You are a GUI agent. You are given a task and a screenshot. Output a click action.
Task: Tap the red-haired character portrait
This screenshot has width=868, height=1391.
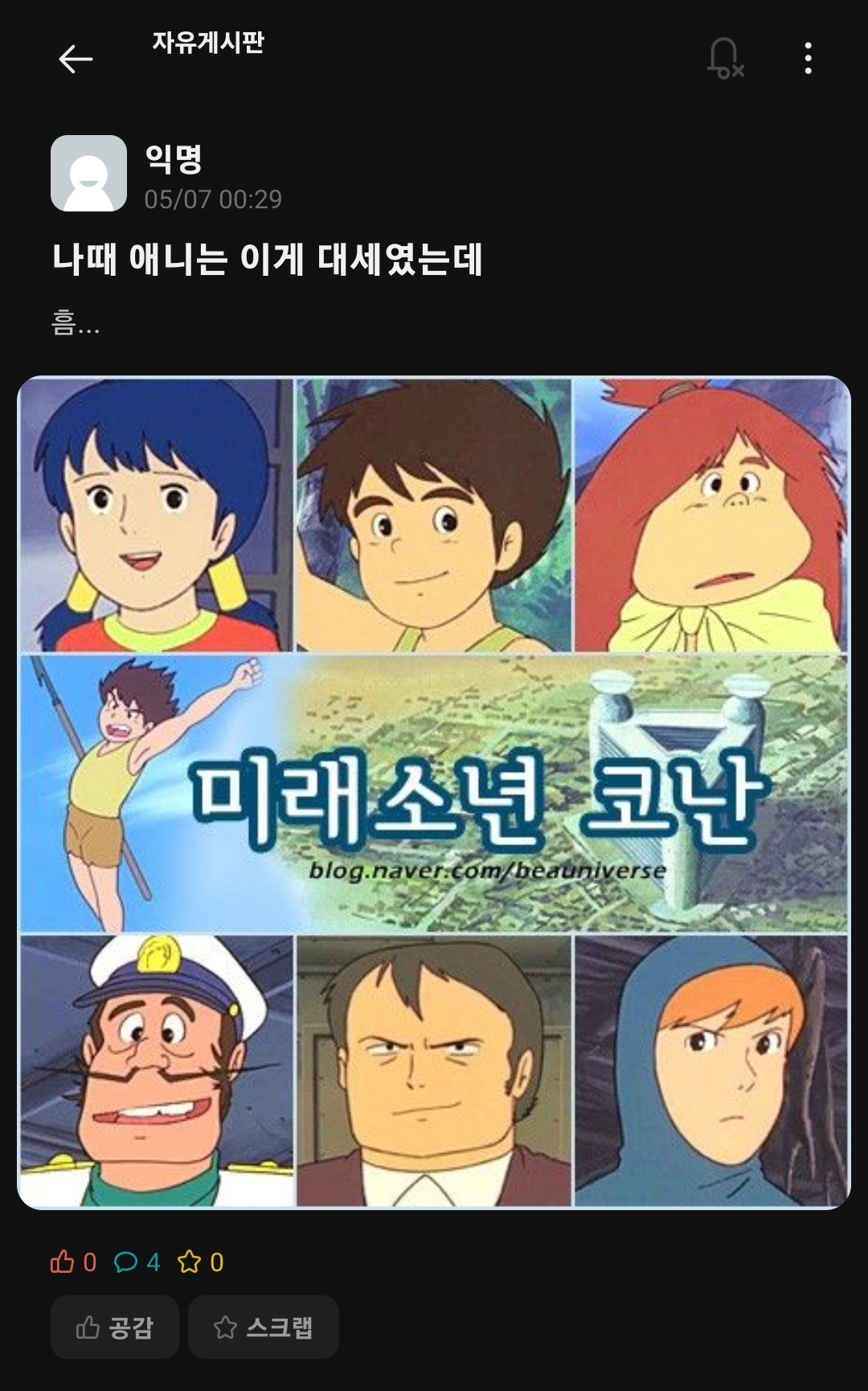click(x=711, y=515)
